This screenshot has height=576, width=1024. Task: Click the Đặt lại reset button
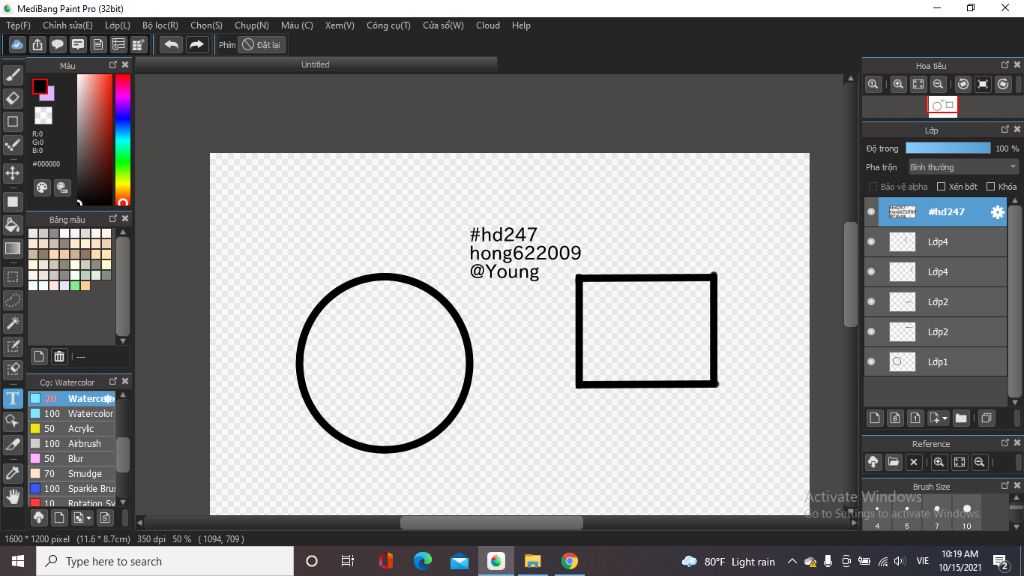click(x=262, y=44)
